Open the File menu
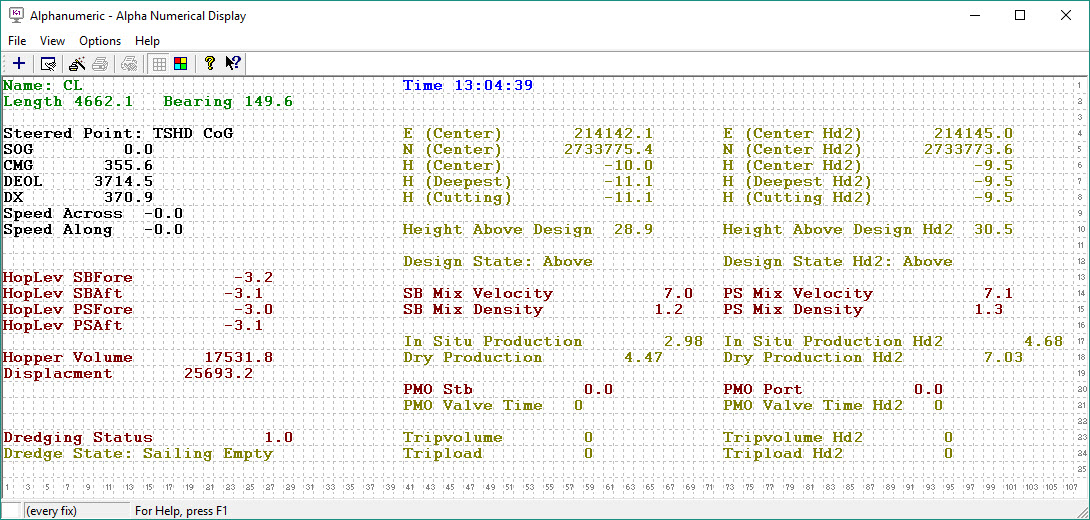Viewport: 1090px width, 520px height. click(x=17, y=41)
